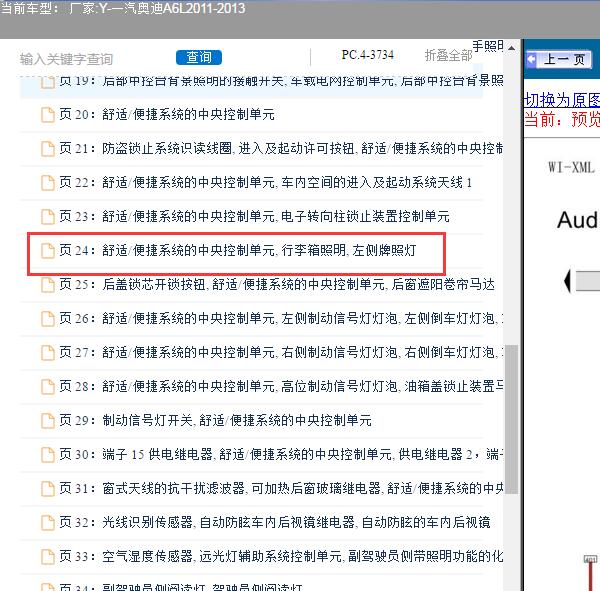Open page icon for 页 24
This screenshot has width=600, height=591.
point(48,251)
